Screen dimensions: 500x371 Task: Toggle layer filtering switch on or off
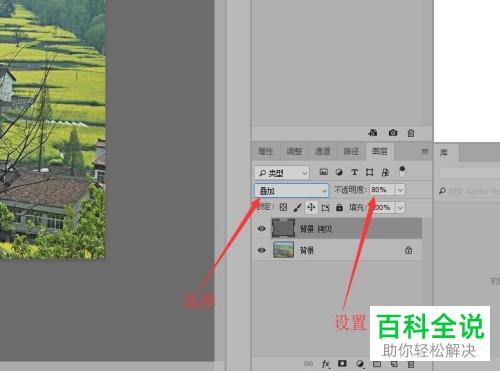point(402,172)
